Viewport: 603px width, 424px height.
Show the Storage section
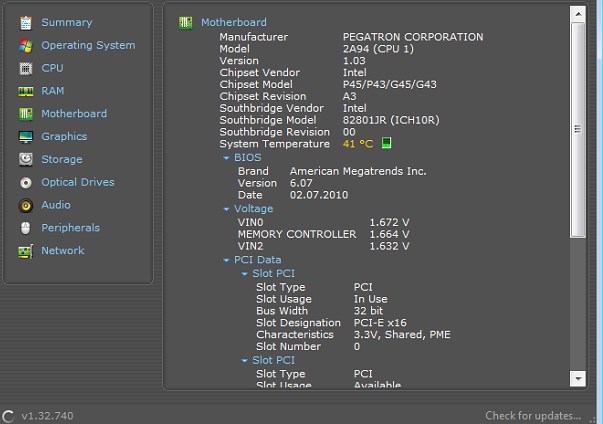click(62, 159)
